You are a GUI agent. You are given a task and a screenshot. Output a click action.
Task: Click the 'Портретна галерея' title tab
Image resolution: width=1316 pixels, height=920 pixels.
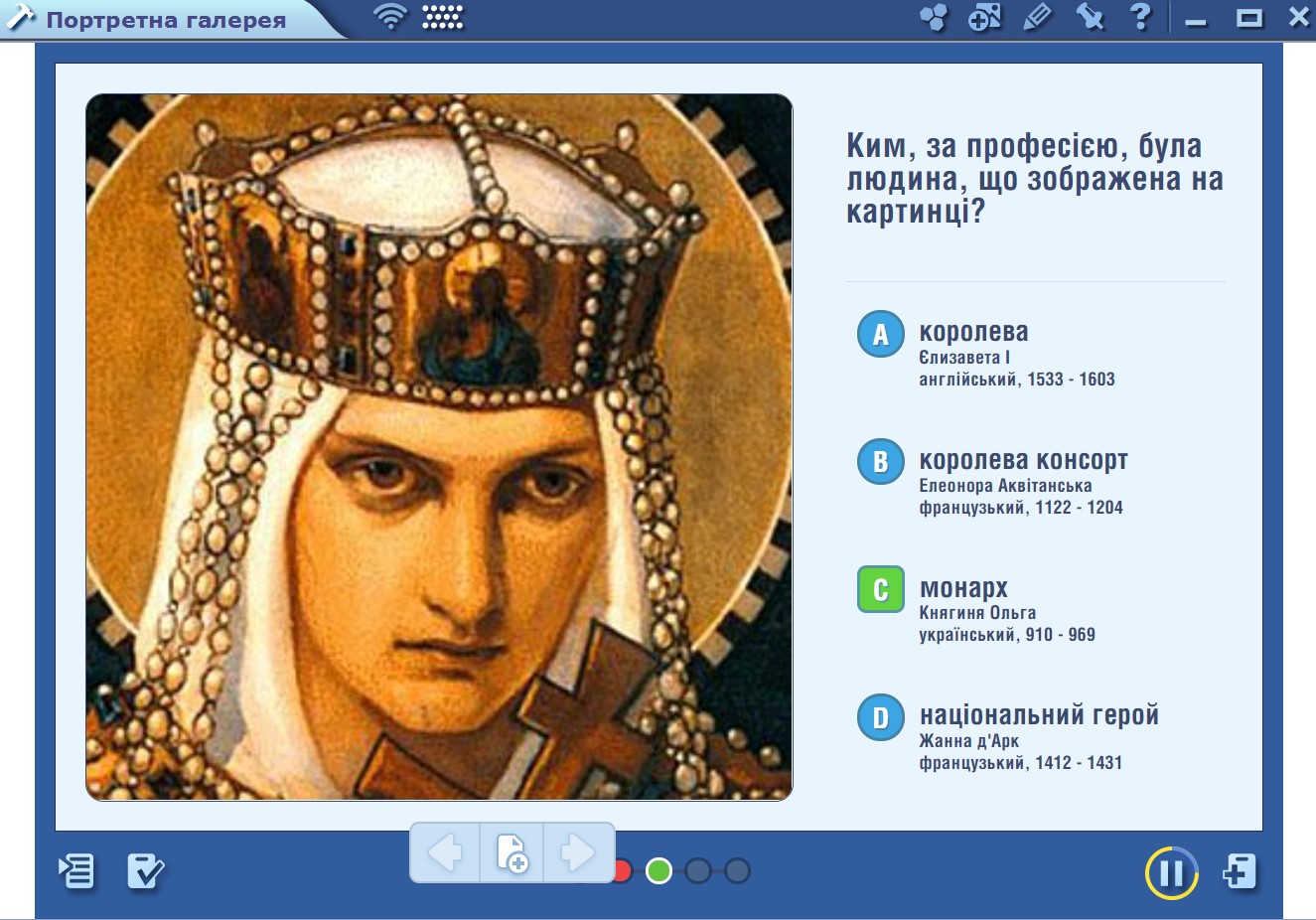[x=166, y=20]
